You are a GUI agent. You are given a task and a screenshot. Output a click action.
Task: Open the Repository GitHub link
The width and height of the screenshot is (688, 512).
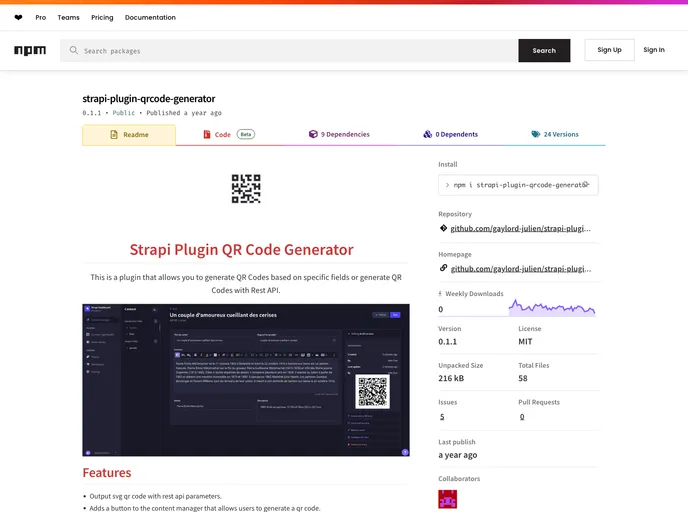coord(520,228)
